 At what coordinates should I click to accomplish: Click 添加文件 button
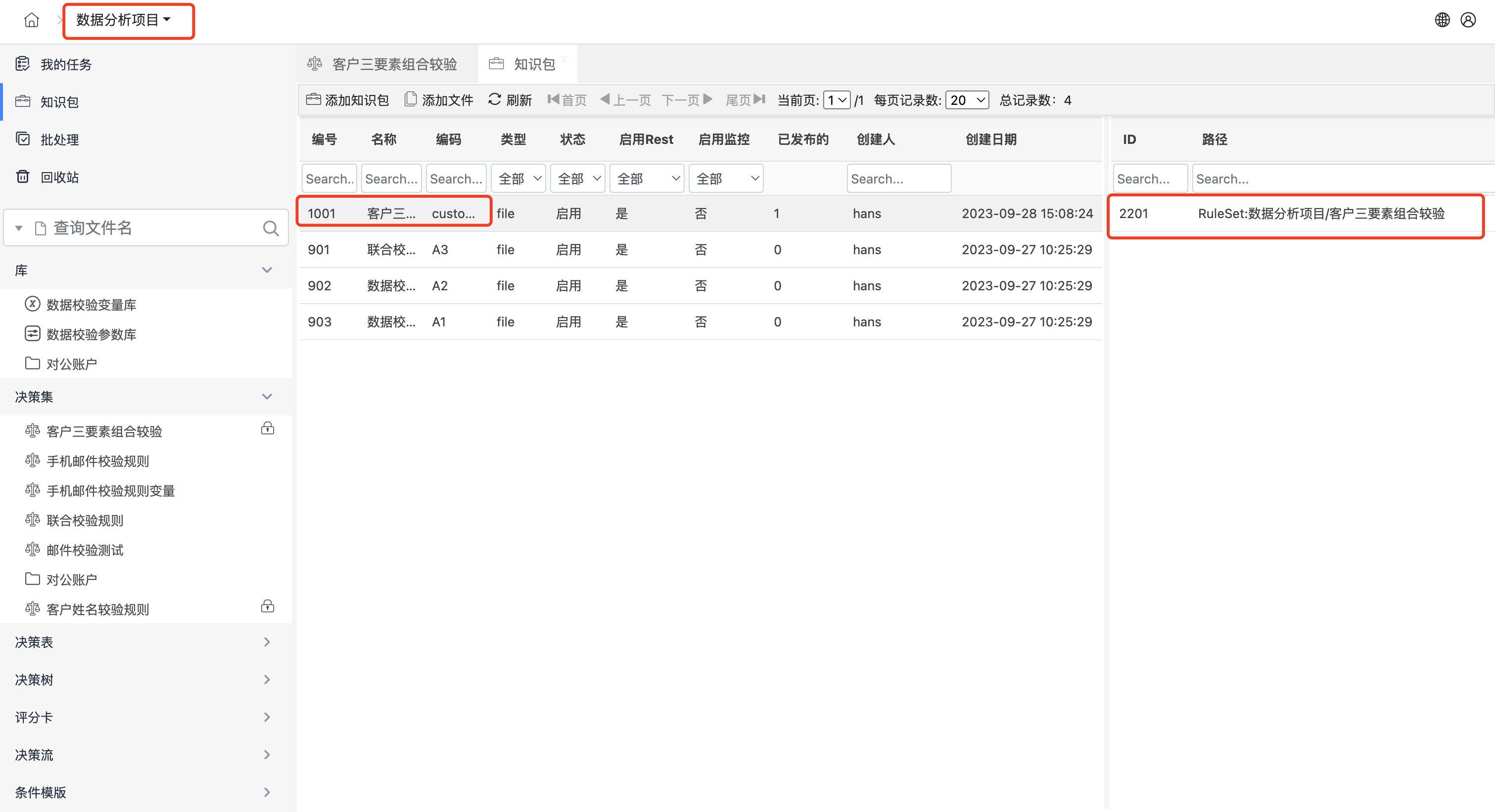click(439, 100)
